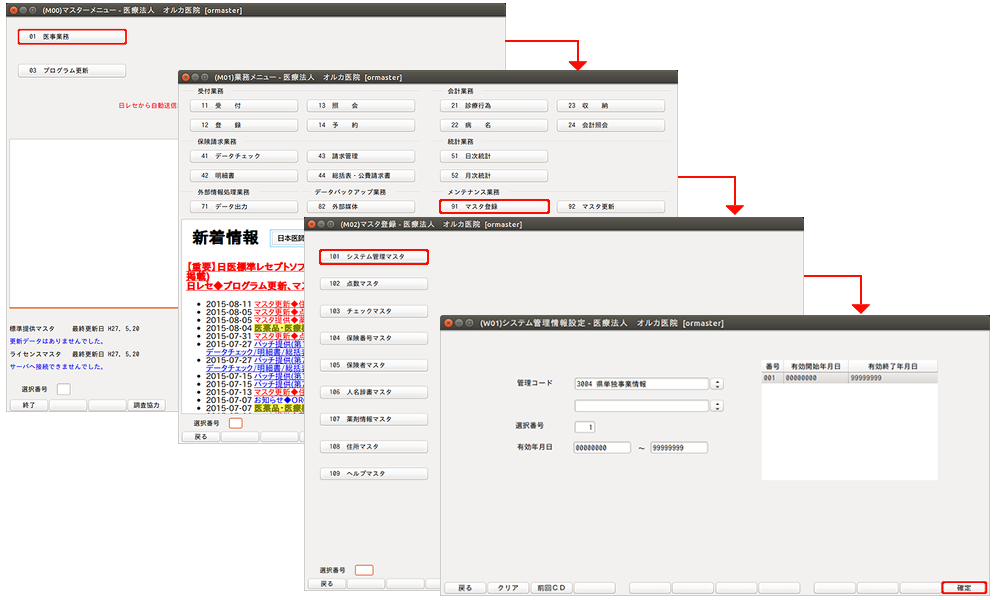The width and height of the screenshot is (1000, 600).
Task: Click 終了 in master menu window
Action: pyautogui.click(x=29, y=406)
